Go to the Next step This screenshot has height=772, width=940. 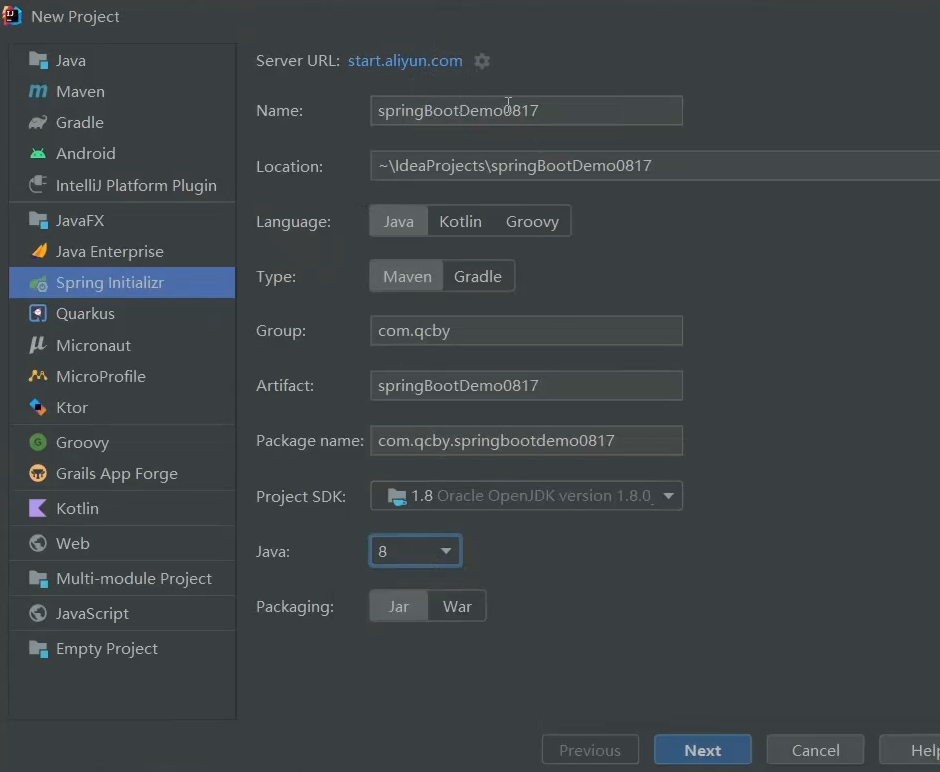click(x=703, y=750)
